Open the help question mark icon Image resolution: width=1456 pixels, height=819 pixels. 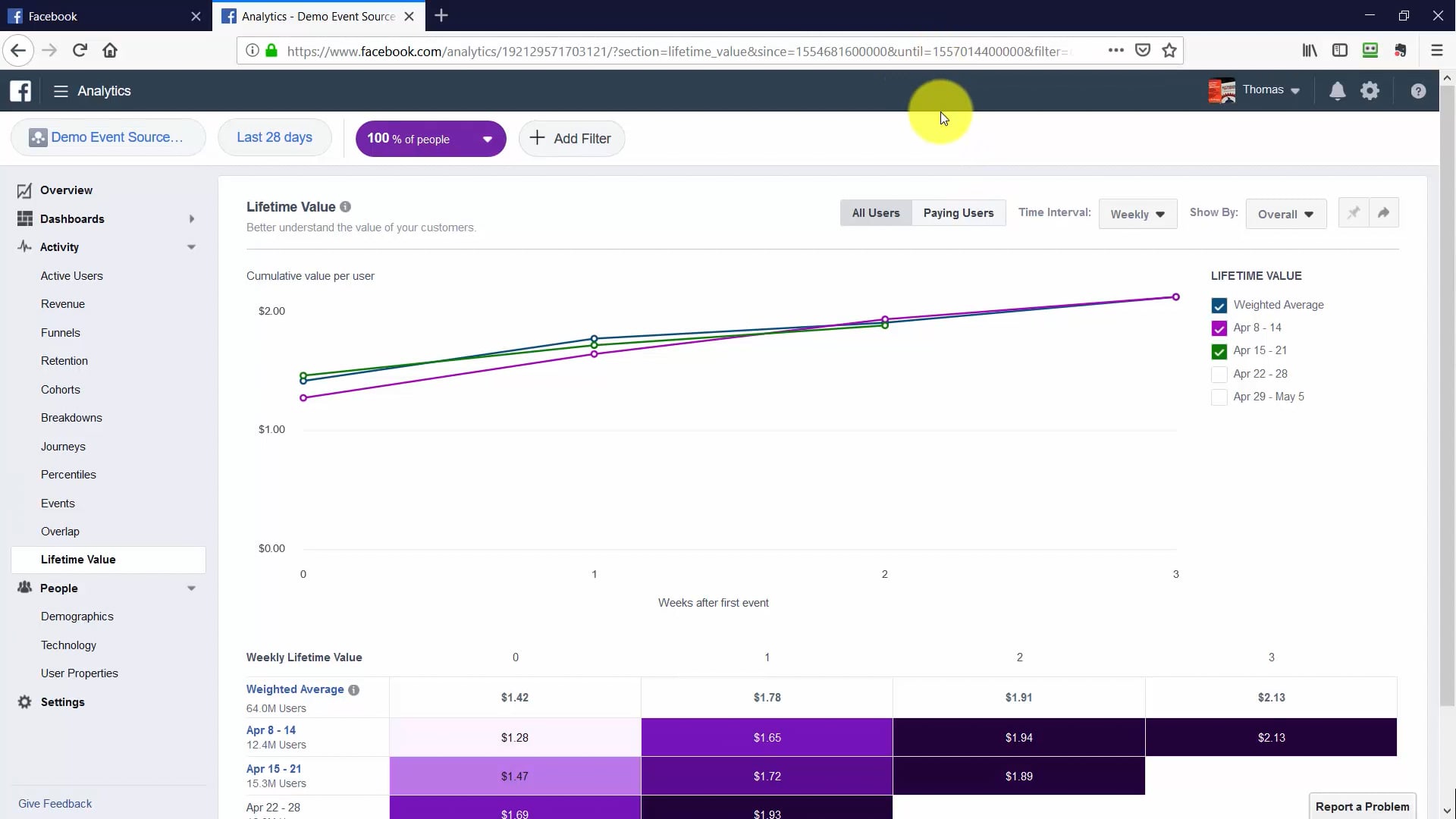1418,91
